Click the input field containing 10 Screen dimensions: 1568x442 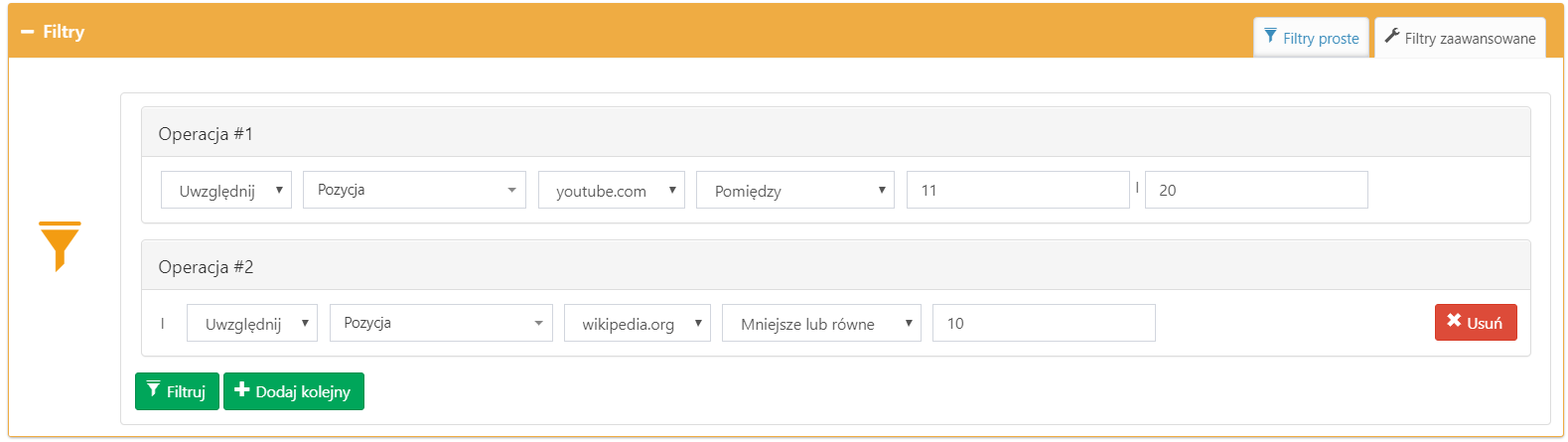click(x=1043, y=323)
